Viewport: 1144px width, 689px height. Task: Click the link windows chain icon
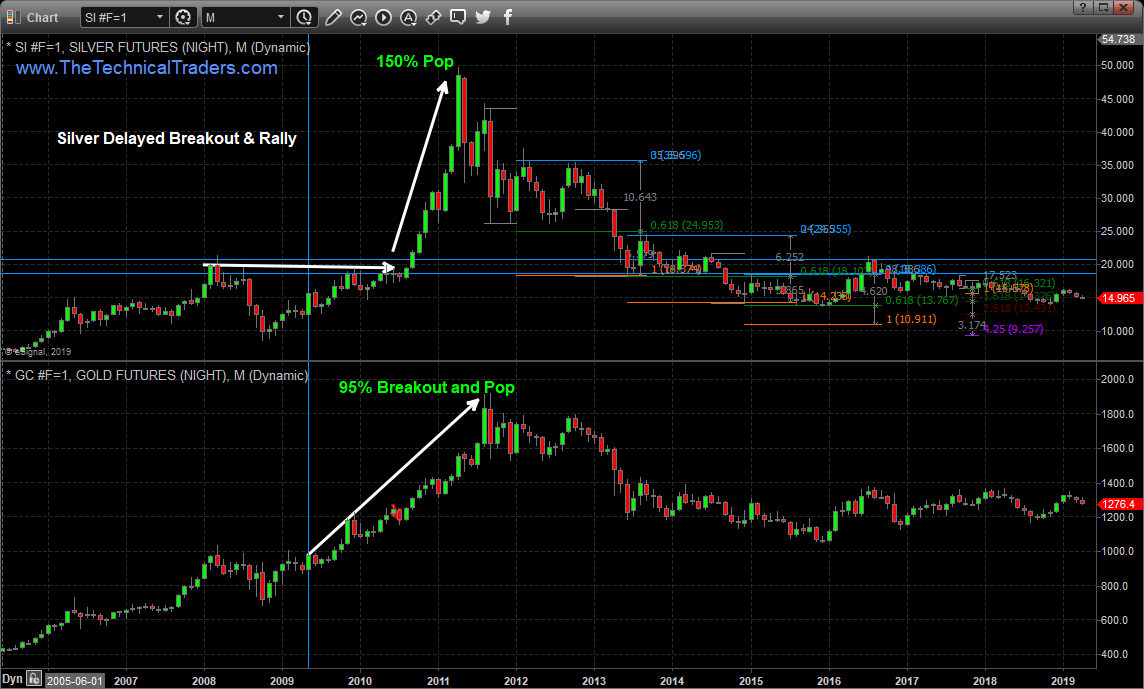[433, 17]
